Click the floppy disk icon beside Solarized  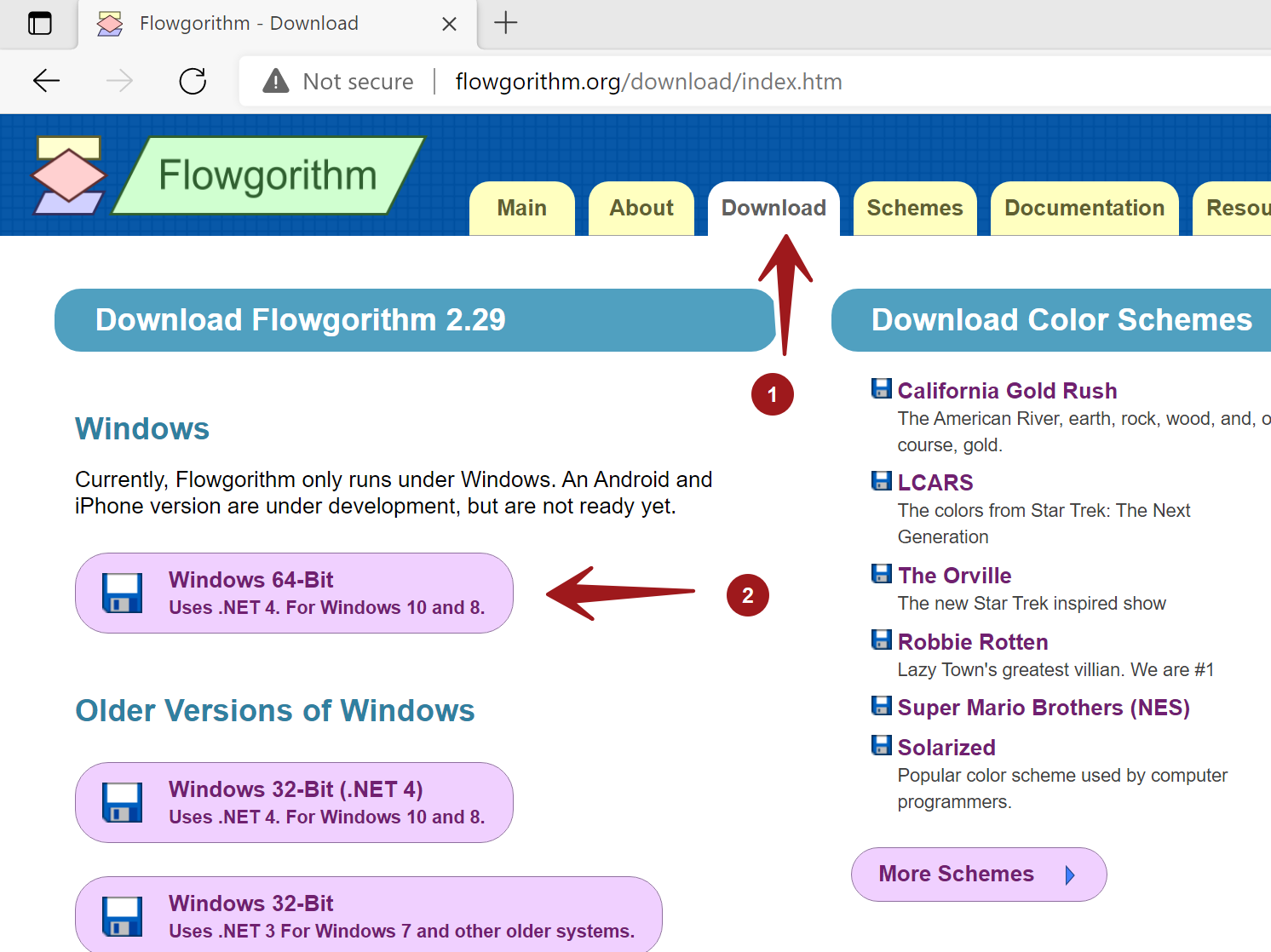click(882, 746)
